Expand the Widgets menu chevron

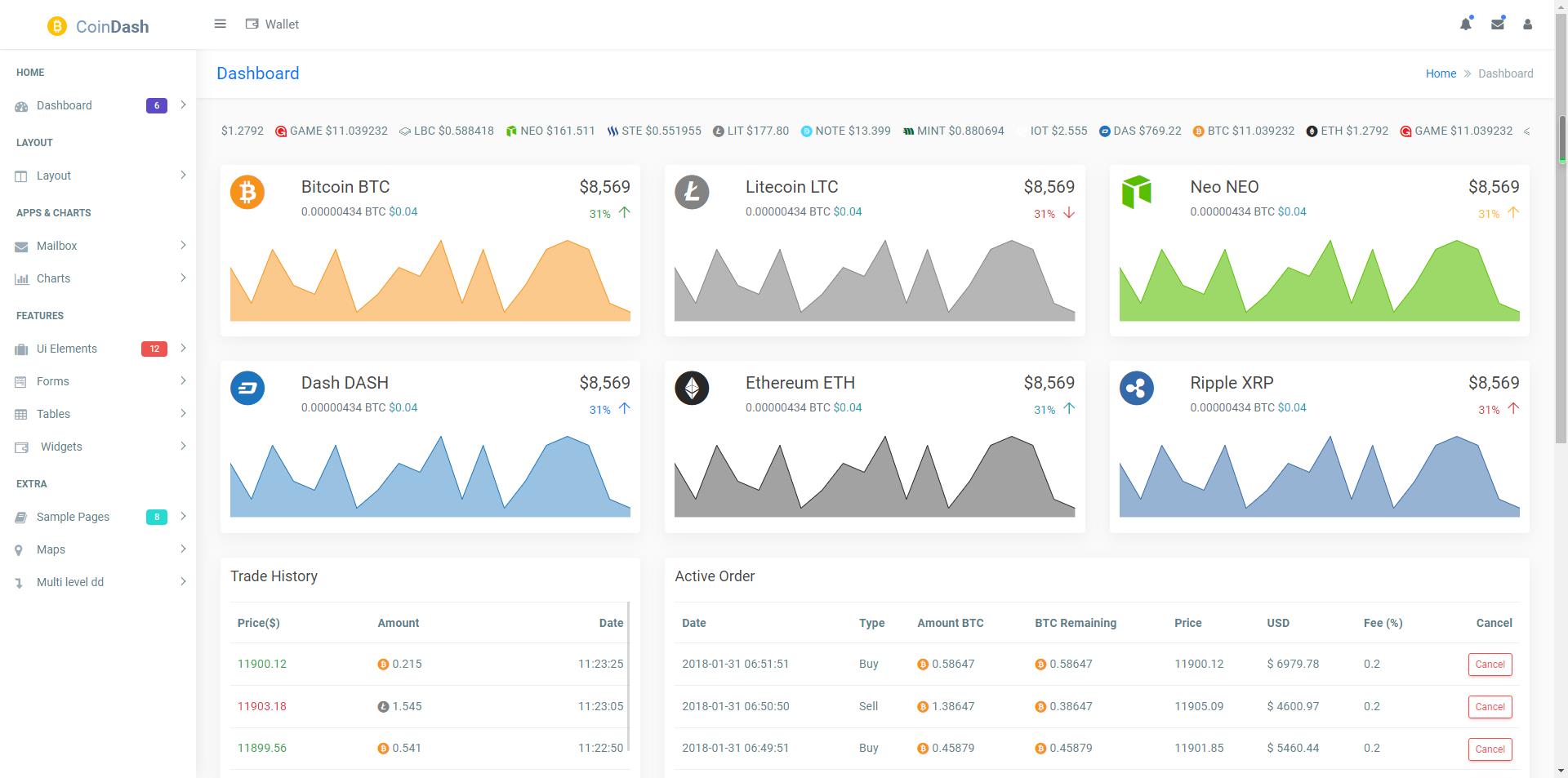pyautogui.click(x=183, y=446)
